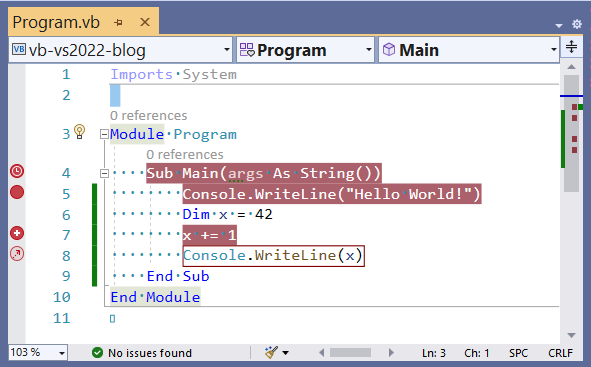
Task: Click the vertical scrollbar thumb
Action: click(571, 133)
